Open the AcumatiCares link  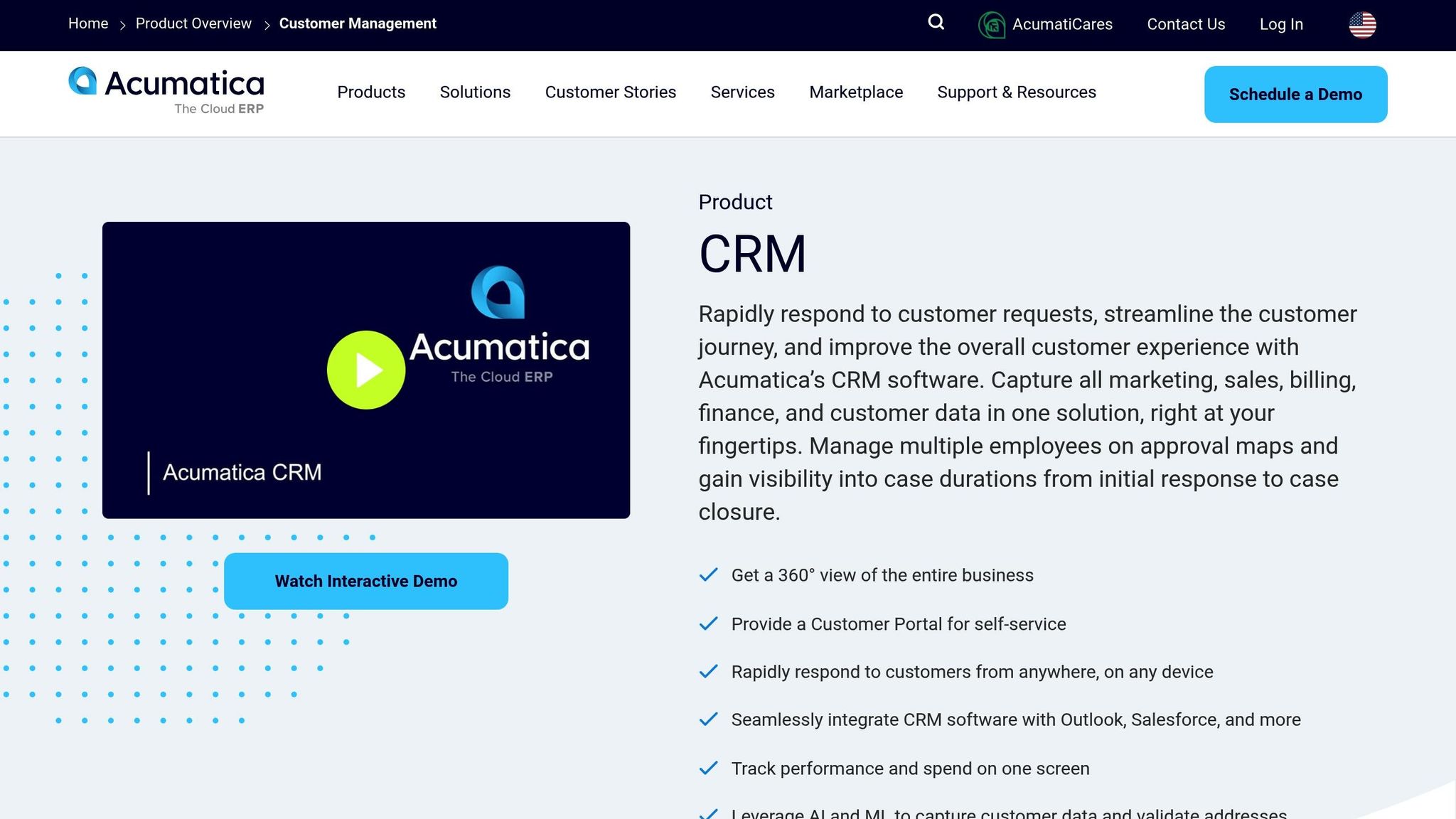point(1062,24)
